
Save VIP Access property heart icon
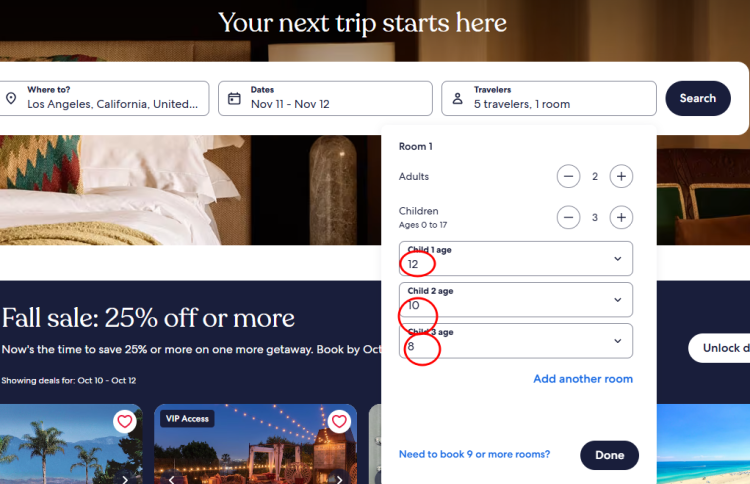[x=339, y=421]
